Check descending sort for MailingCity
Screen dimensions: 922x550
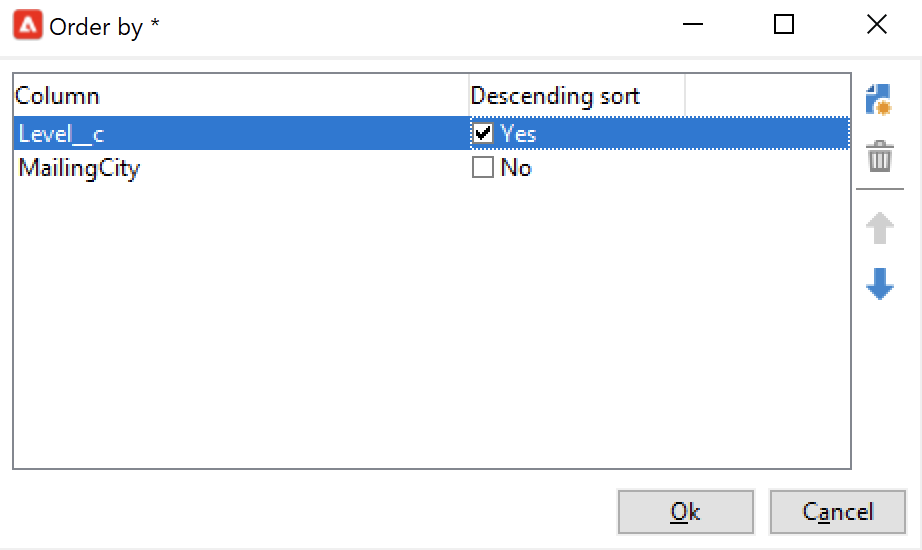pos(483,168)
